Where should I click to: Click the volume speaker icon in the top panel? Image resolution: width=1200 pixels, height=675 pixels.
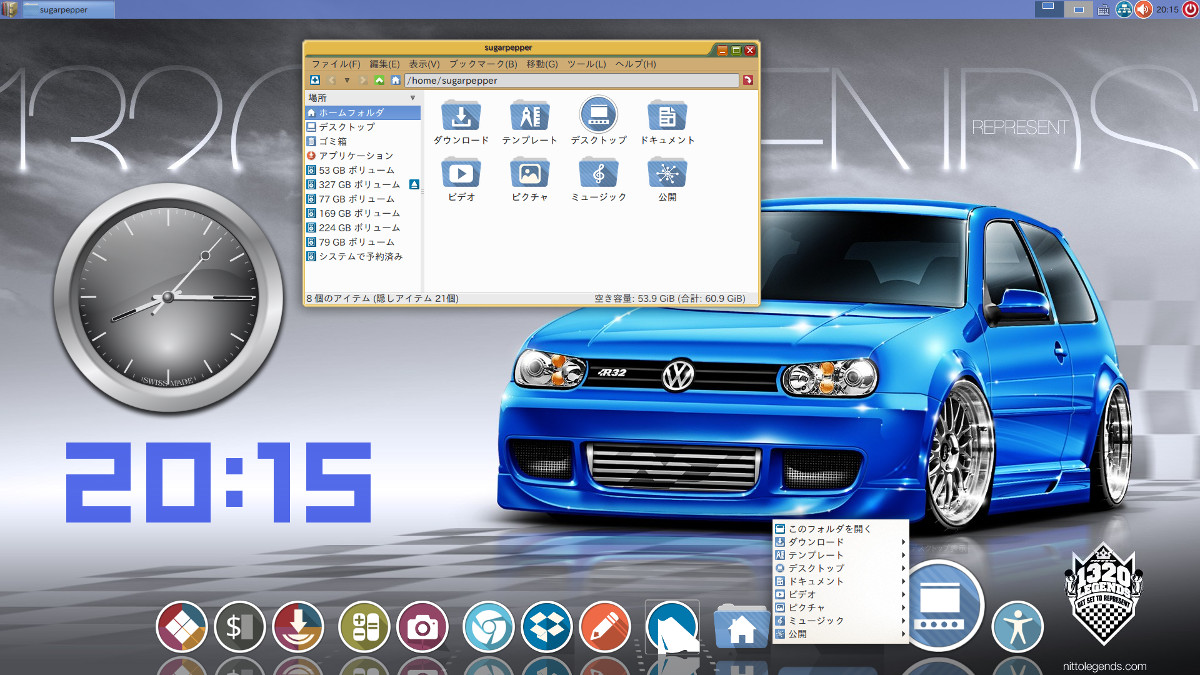click(1143, 9)
